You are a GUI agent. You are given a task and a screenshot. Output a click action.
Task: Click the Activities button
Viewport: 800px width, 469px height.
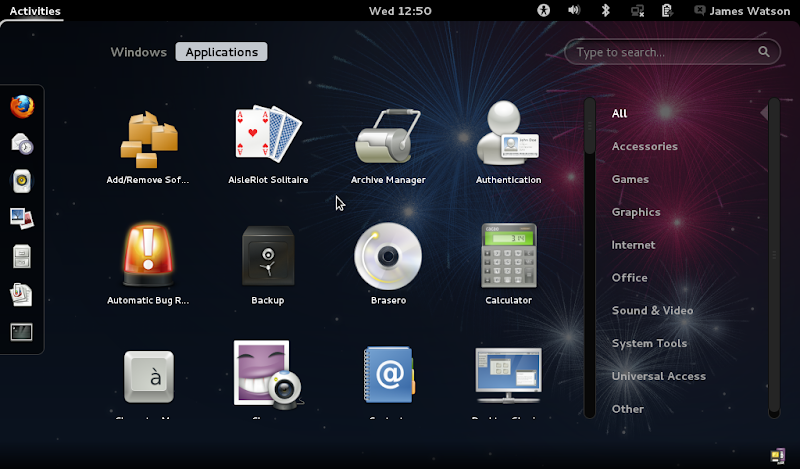(35, 11)
